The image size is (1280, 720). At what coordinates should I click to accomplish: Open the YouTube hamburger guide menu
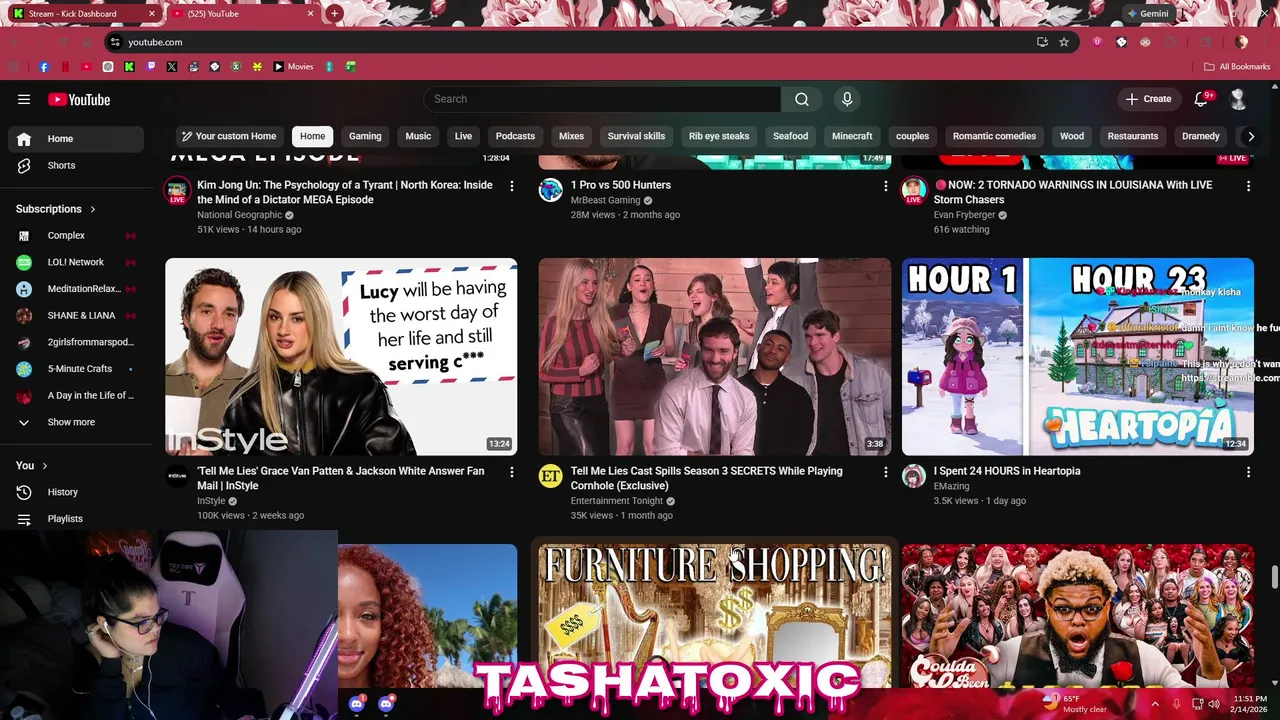24,99
